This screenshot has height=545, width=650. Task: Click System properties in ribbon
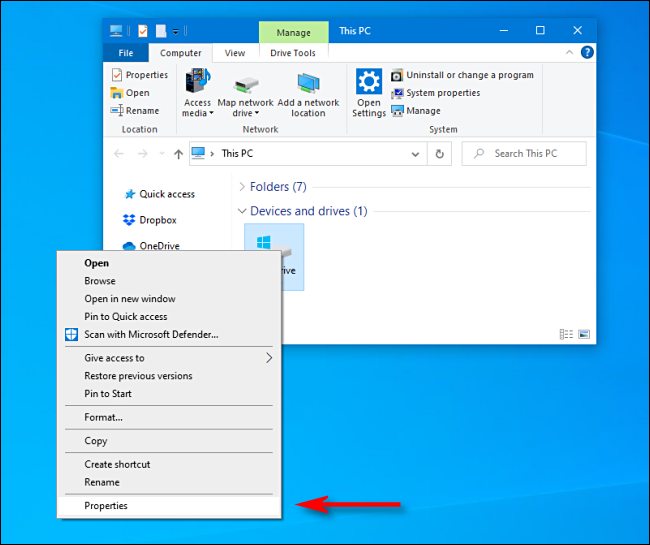[442, 93]
